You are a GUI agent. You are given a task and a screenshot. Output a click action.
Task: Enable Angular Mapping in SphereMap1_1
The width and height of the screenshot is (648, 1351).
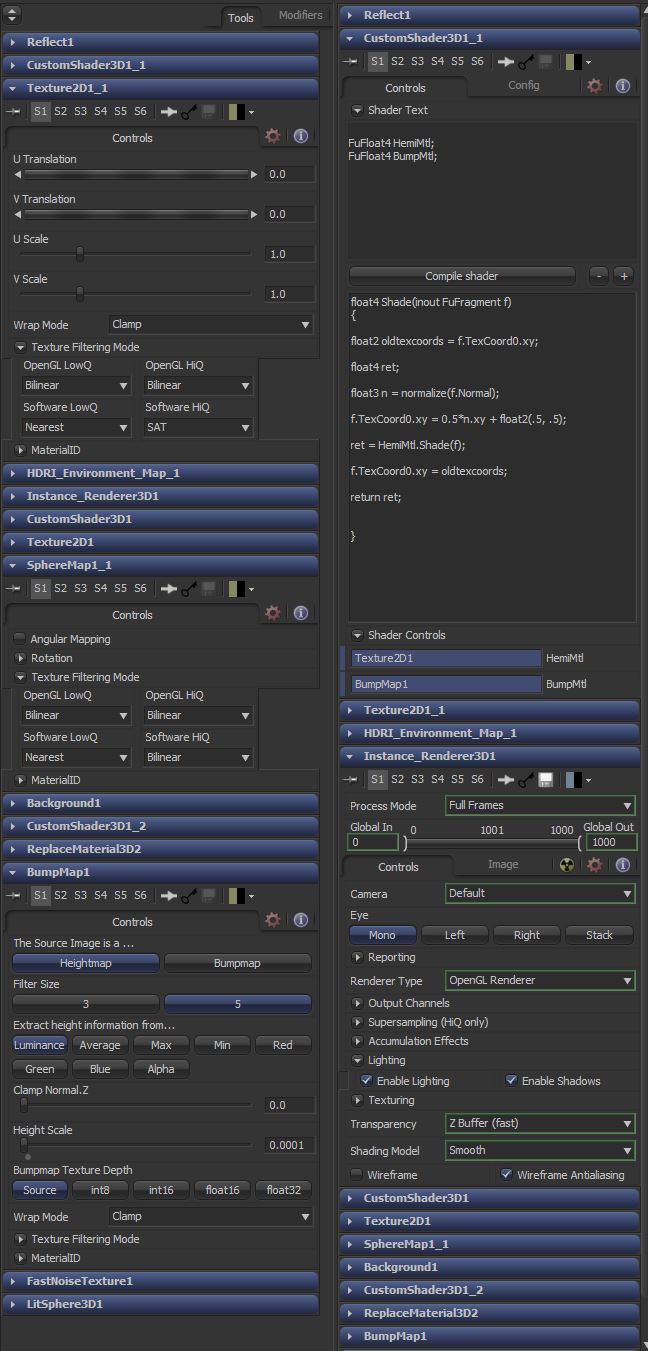coord(20,639)
